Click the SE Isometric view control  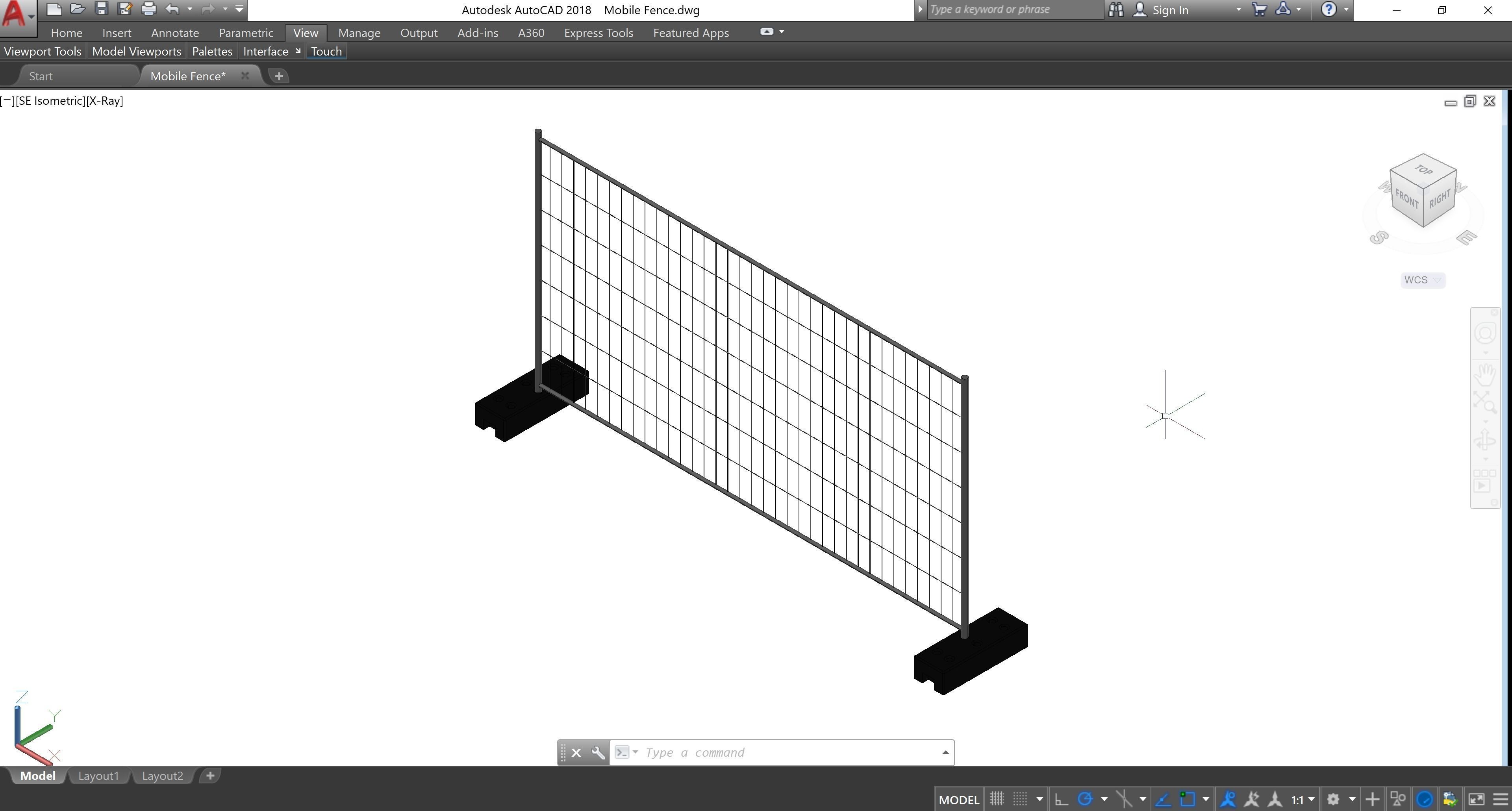coord(50,101)
